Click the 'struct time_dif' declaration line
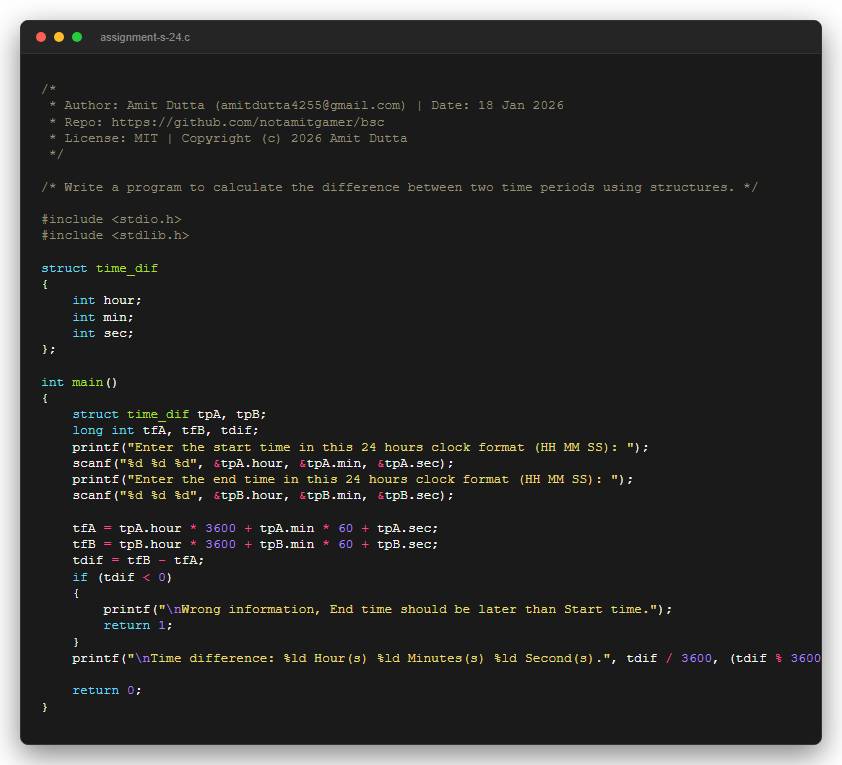Image resolution: width=842 pixels, height=765 pixels. click(x=100, y=268)
